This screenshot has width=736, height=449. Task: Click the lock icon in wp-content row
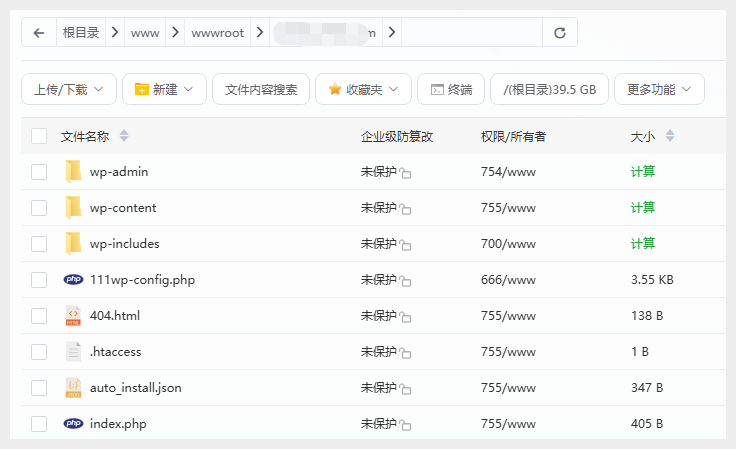click(406, 209)
